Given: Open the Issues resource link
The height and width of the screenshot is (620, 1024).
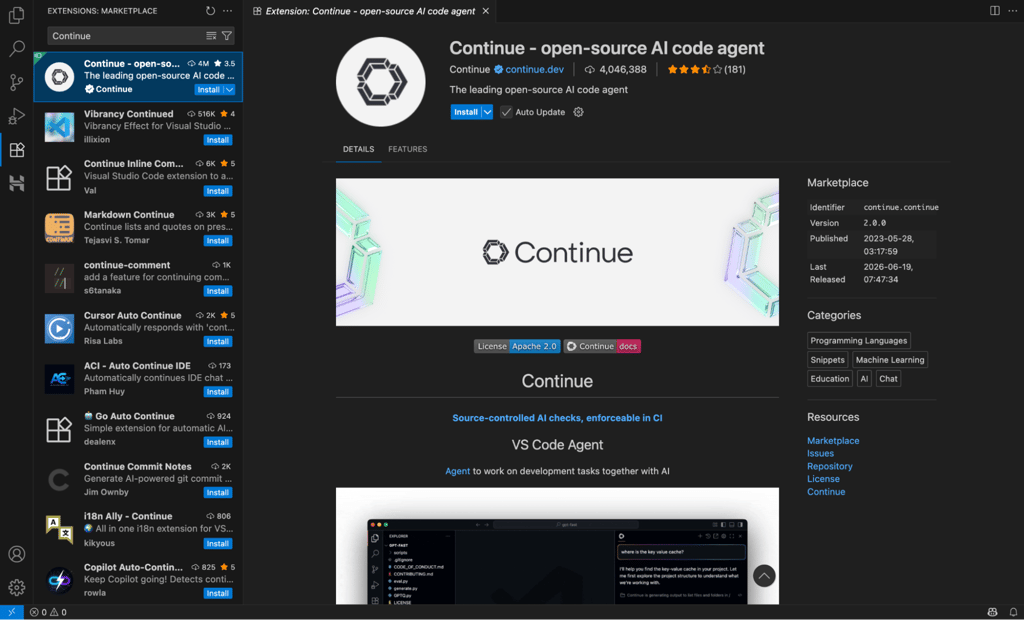Looking at the screenshot, I should 820,453.
